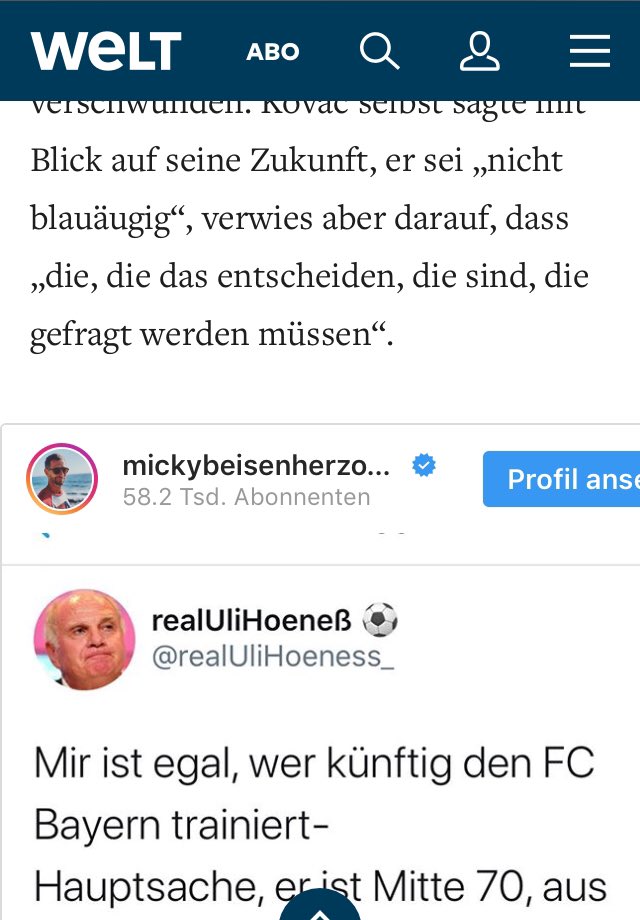Tap the word 'blauäugig' in the article

100,219
